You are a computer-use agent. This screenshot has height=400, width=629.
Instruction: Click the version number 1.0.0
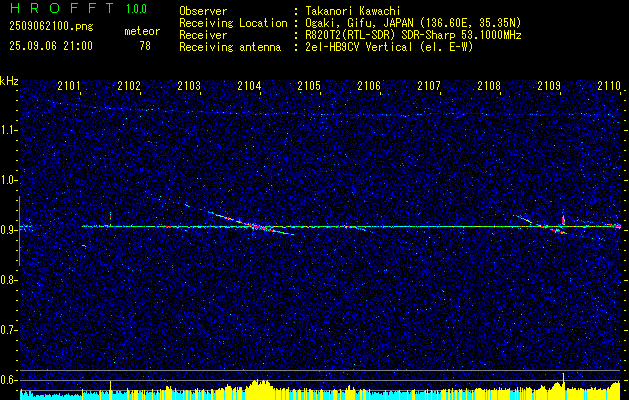(x=136, y=9)
